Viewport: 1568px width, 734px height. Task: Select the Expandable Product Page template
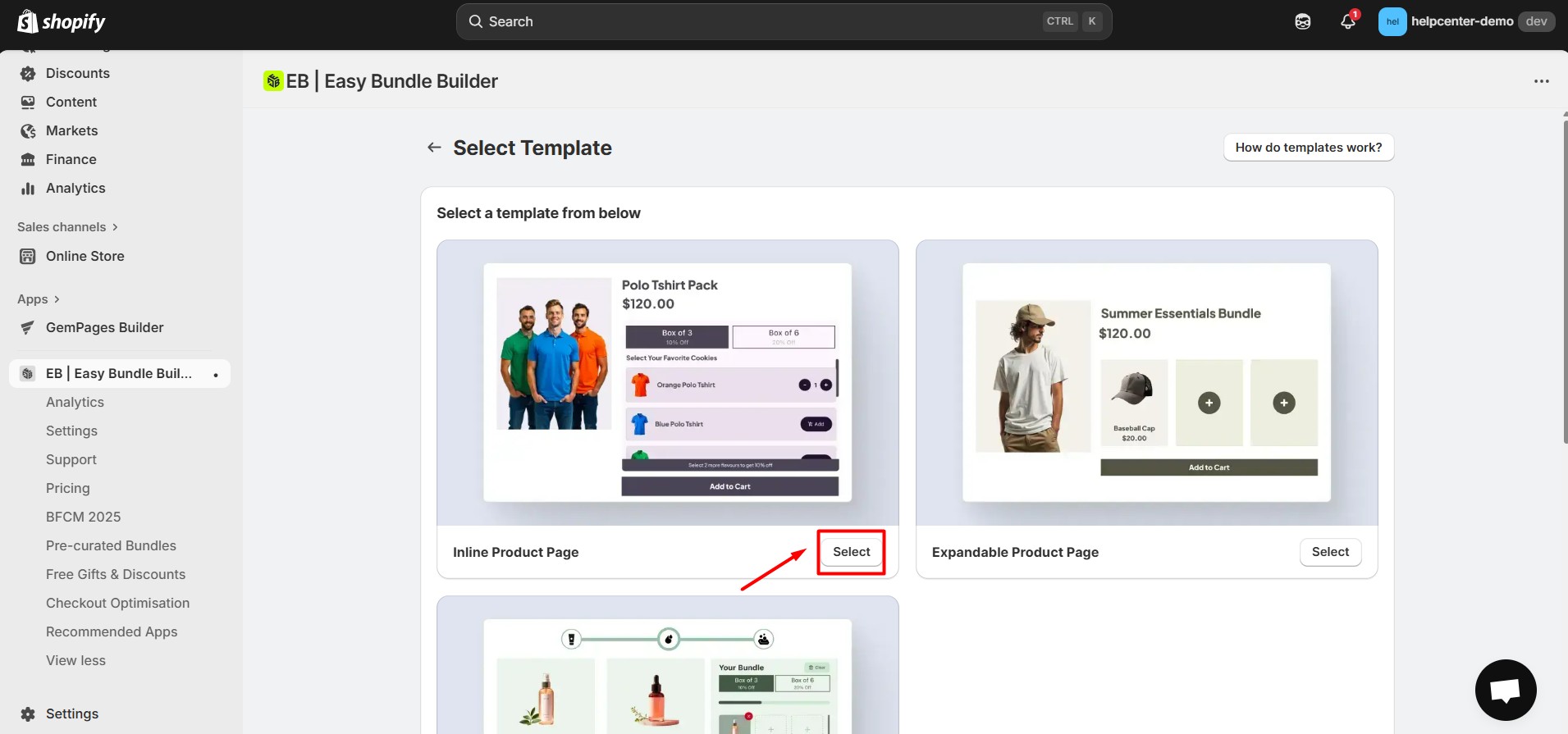pos(1330,552)
